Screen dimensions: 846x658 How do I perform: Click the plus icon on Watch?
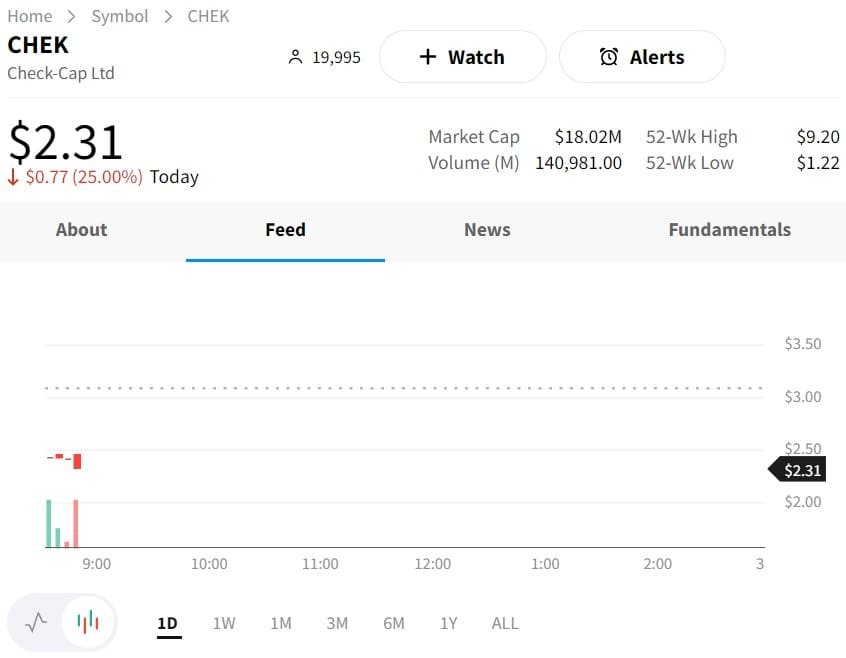[428, 57]
